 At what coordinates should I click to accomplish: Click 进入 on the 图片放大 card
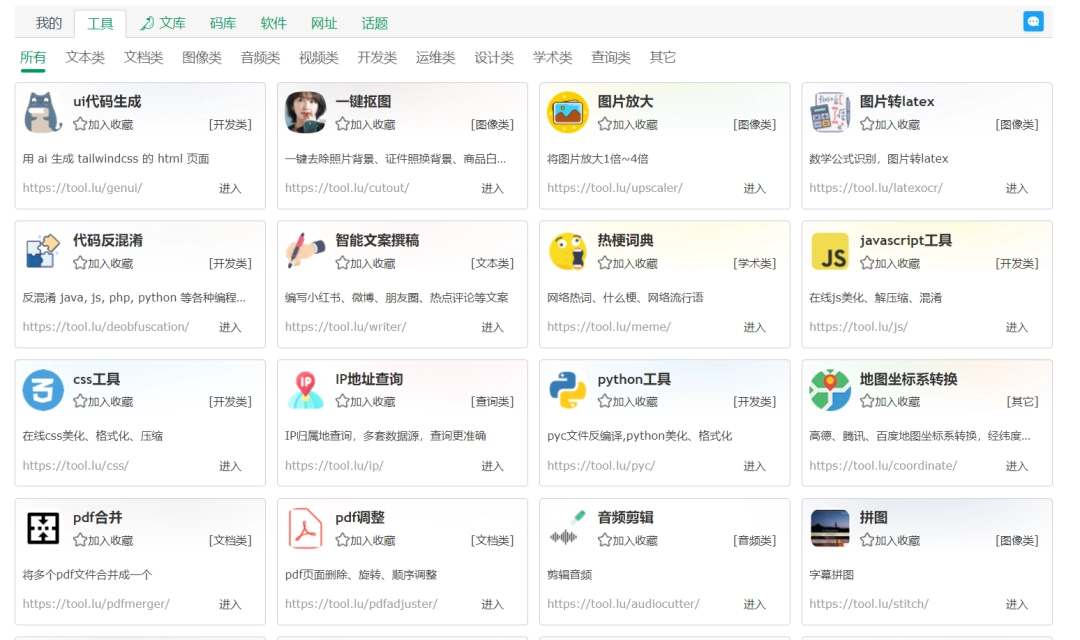(754, 189)
